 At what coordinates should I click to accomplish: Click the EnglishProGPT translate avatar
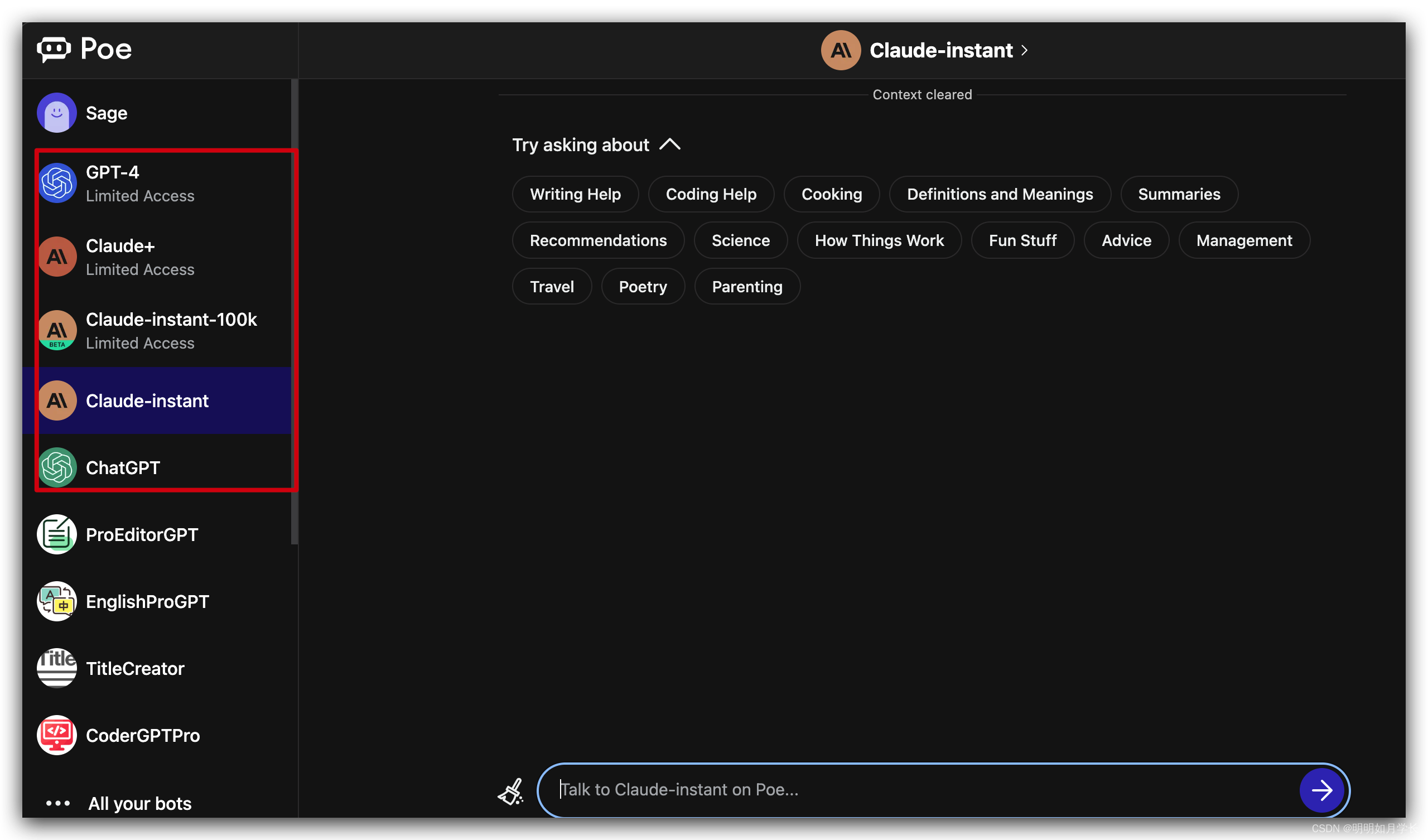pyautogui.click(x=57, y=601)
